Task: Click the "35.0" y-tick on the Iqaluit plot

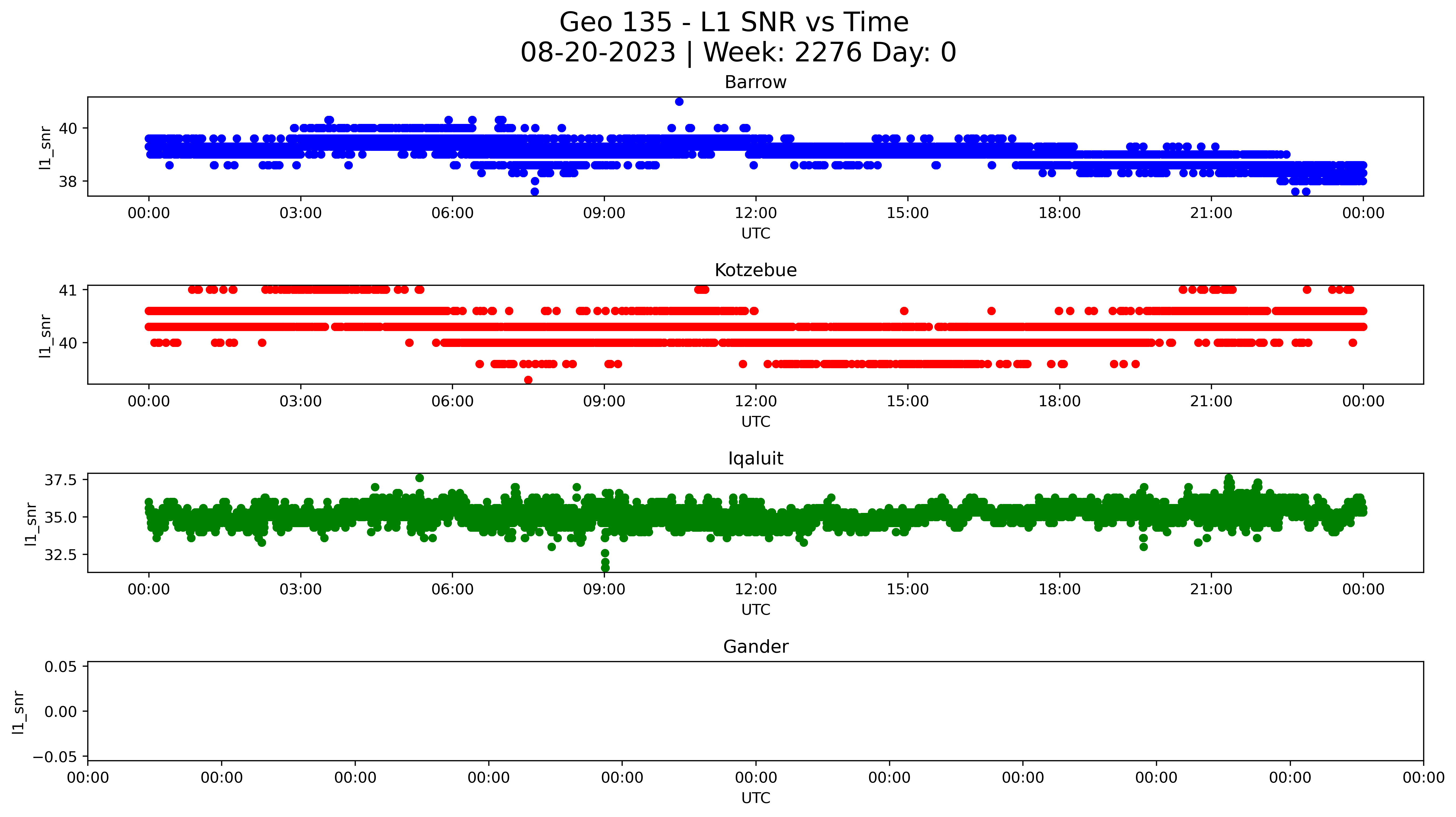Action: coord(61,518)
